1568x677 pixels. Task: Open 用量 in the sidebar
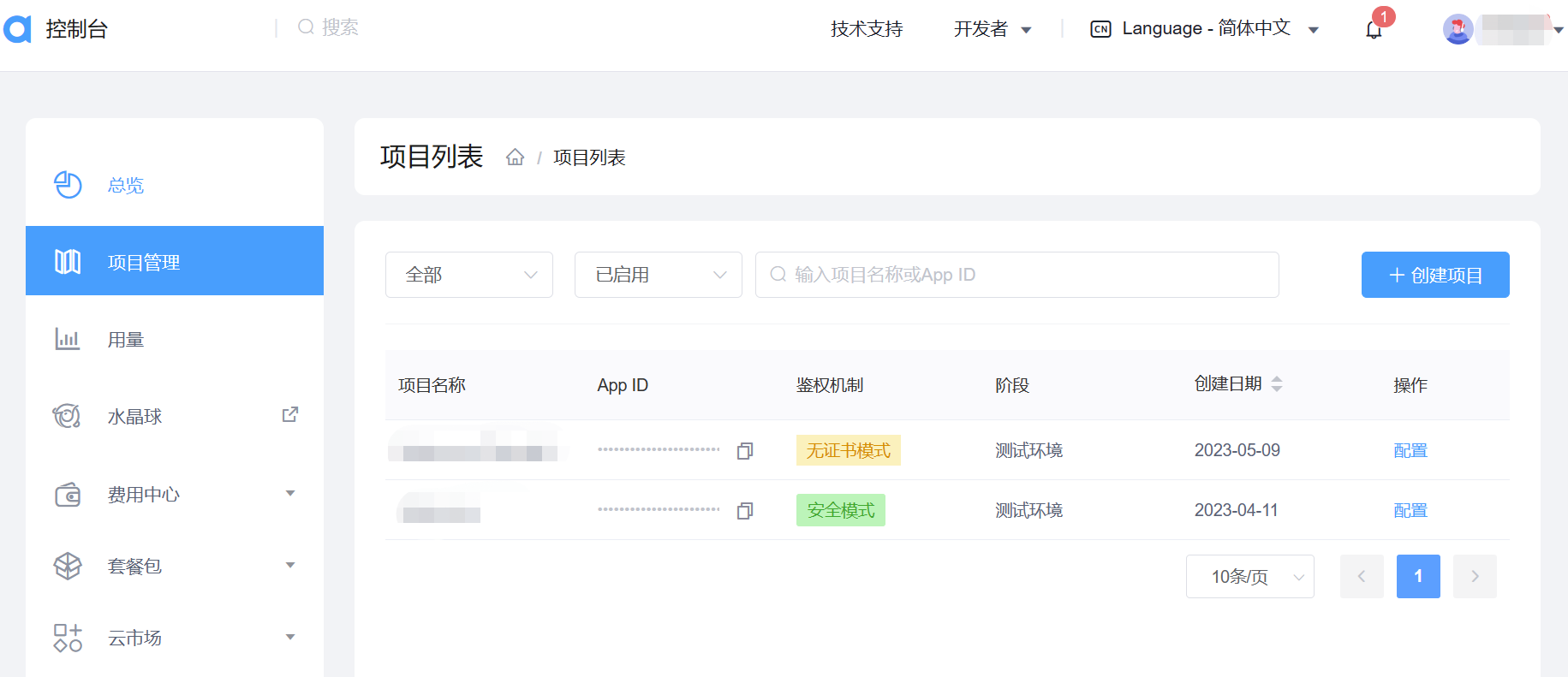pyautogui.click(x=175, y=339)
